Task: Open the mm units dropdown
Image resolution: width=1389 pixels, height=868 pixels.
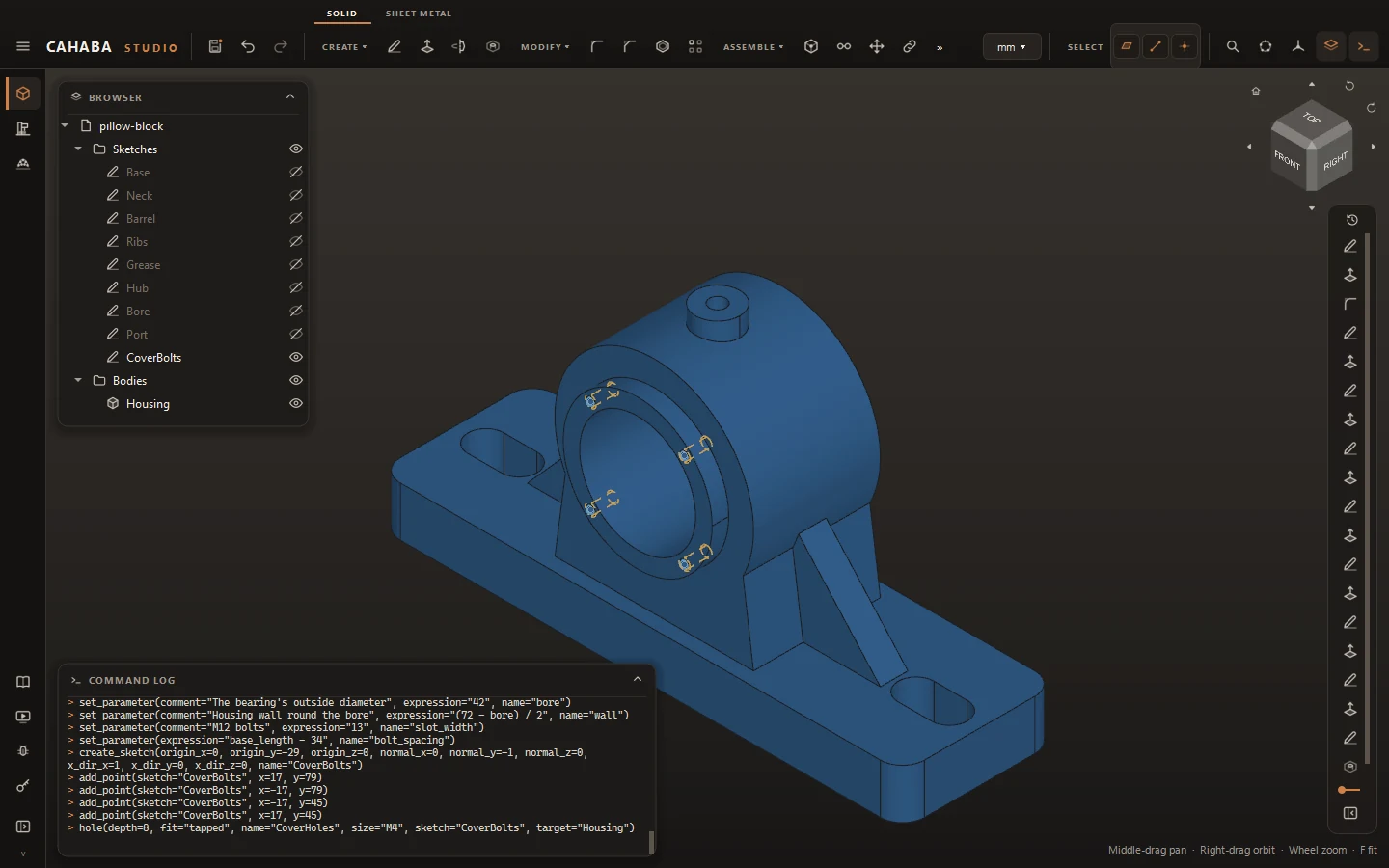Action: click(x=1012, y=47)
